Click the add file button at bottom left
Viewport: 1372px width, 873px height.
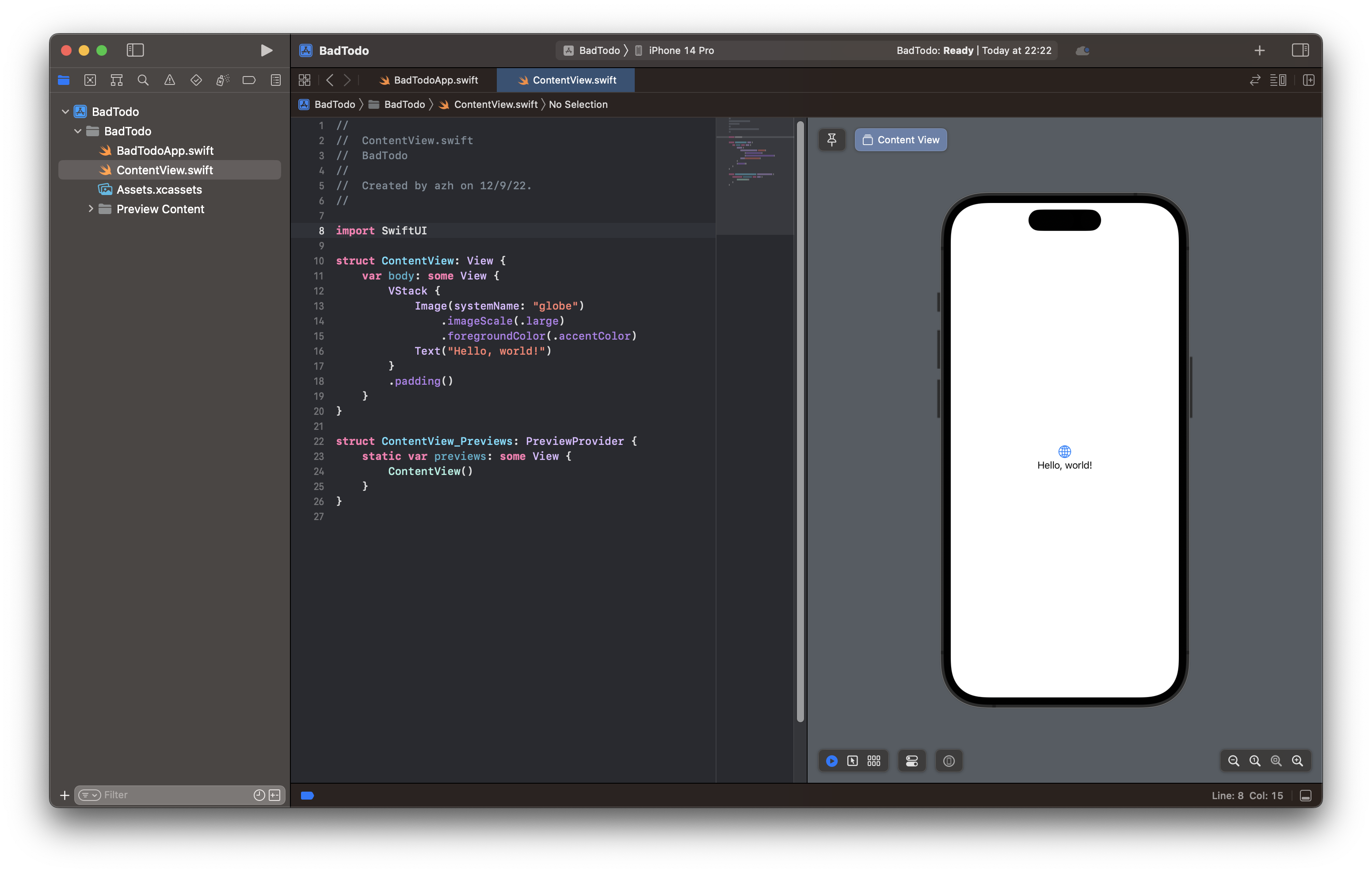point(63,794)
